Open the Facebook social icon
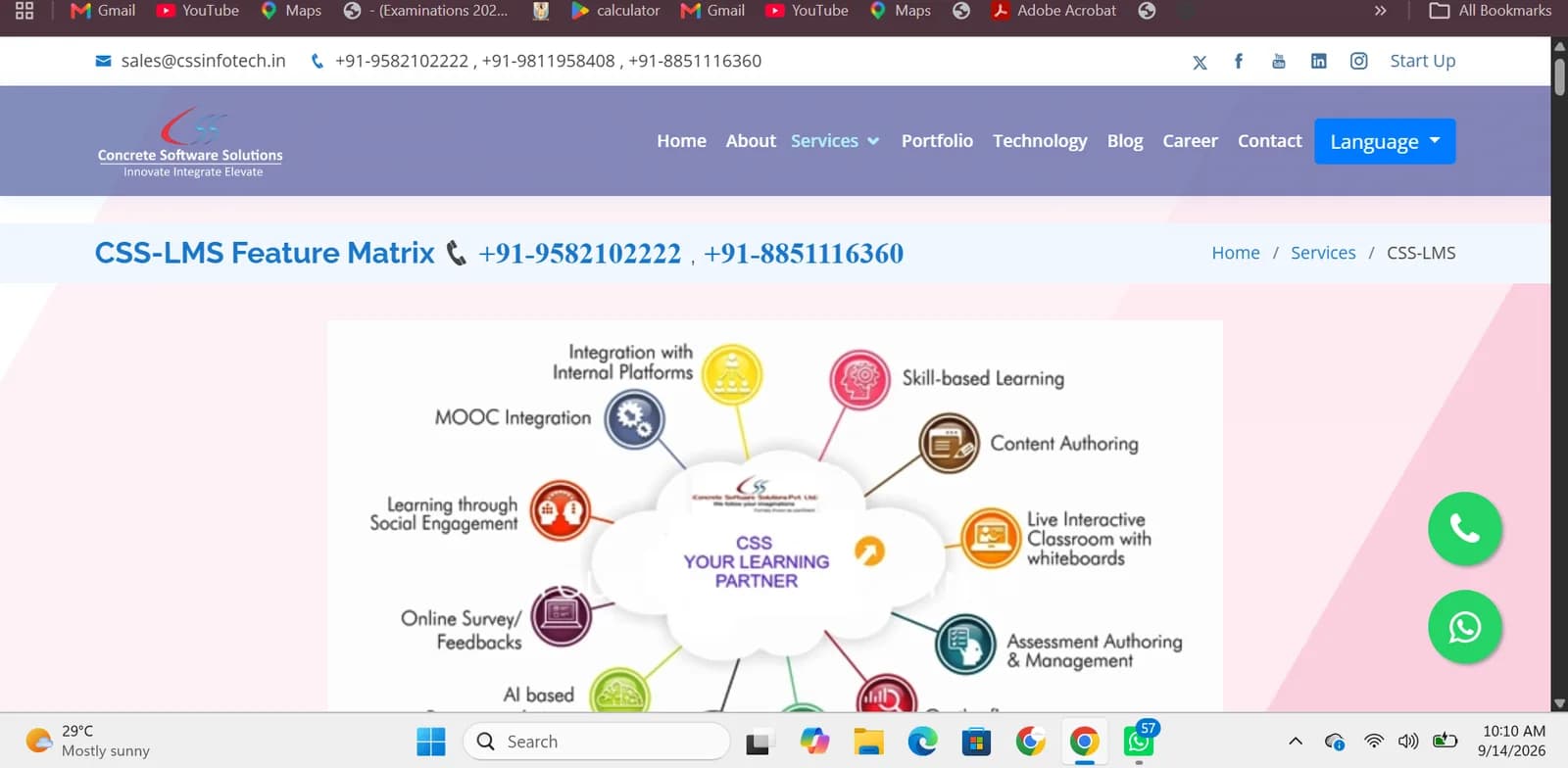This screenshot has height=768, width=1568. 1239,62
